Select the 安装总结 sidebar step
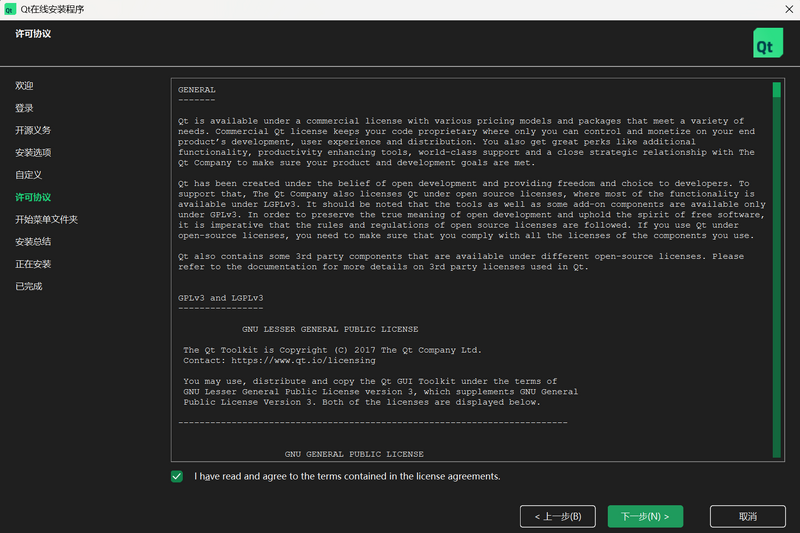800x533 pixels. pyautogui.click(x=33, y=242)
